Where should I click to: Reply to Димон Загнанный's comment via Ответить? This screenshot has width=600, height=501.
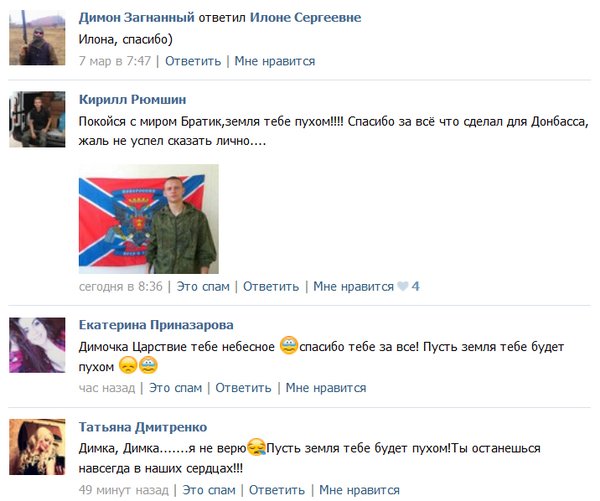coord(193,61)
